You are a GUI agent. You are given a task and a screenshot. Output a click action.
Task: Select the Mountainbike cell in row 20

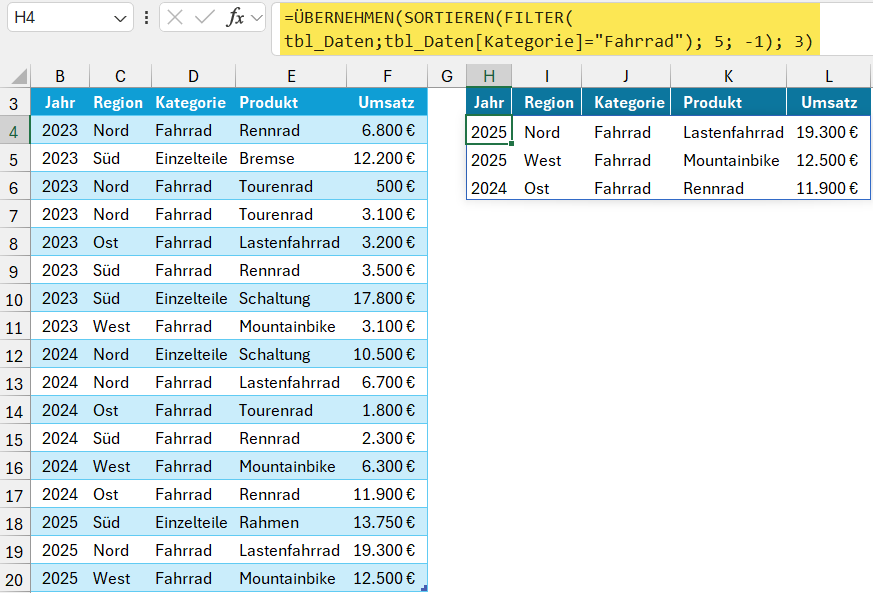click(x=291, y=579)
